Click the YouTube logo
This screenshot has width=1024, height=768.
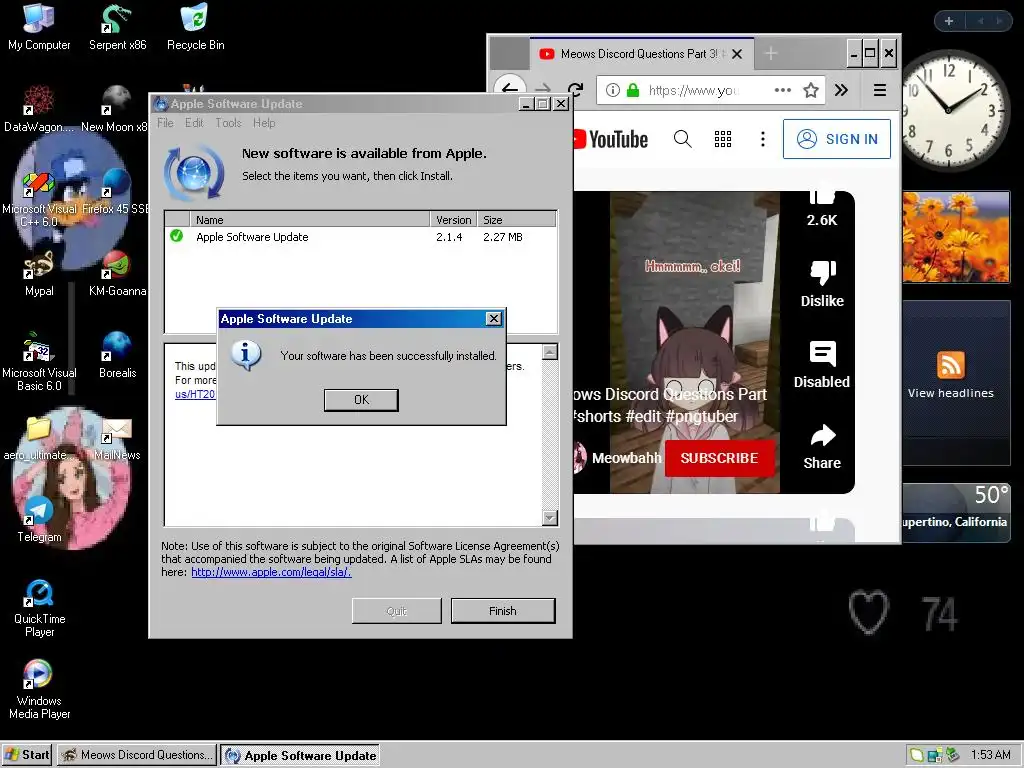(x=610, y=139)
